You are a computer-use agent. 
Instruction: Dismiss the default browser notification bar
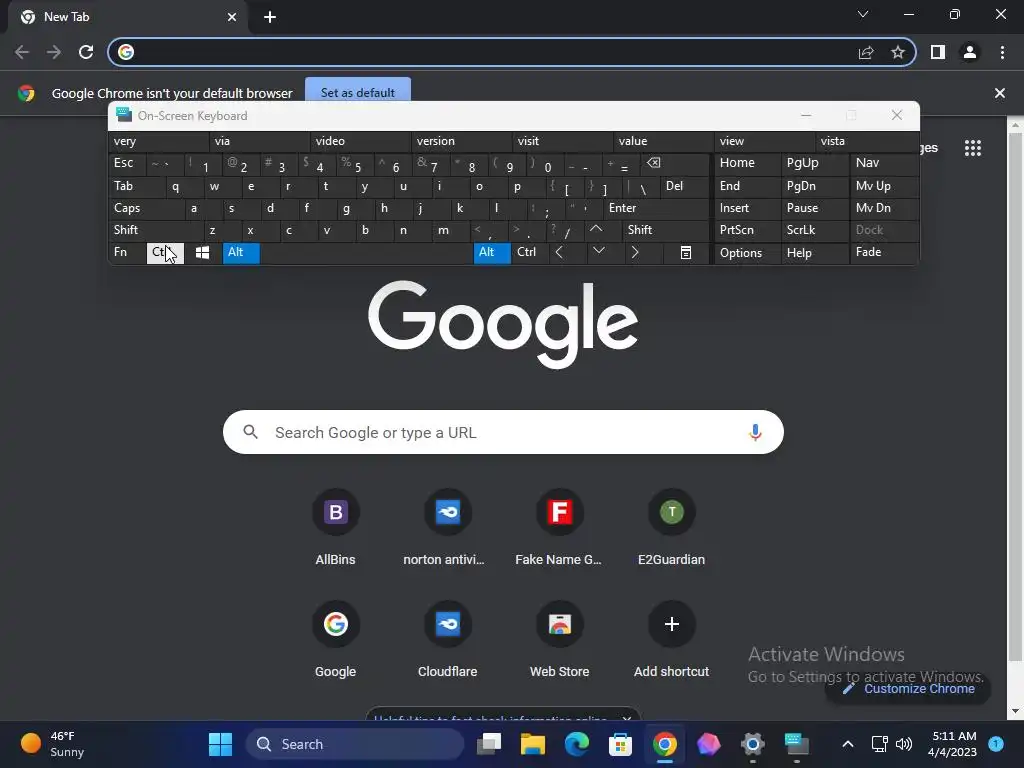point(999,93)
